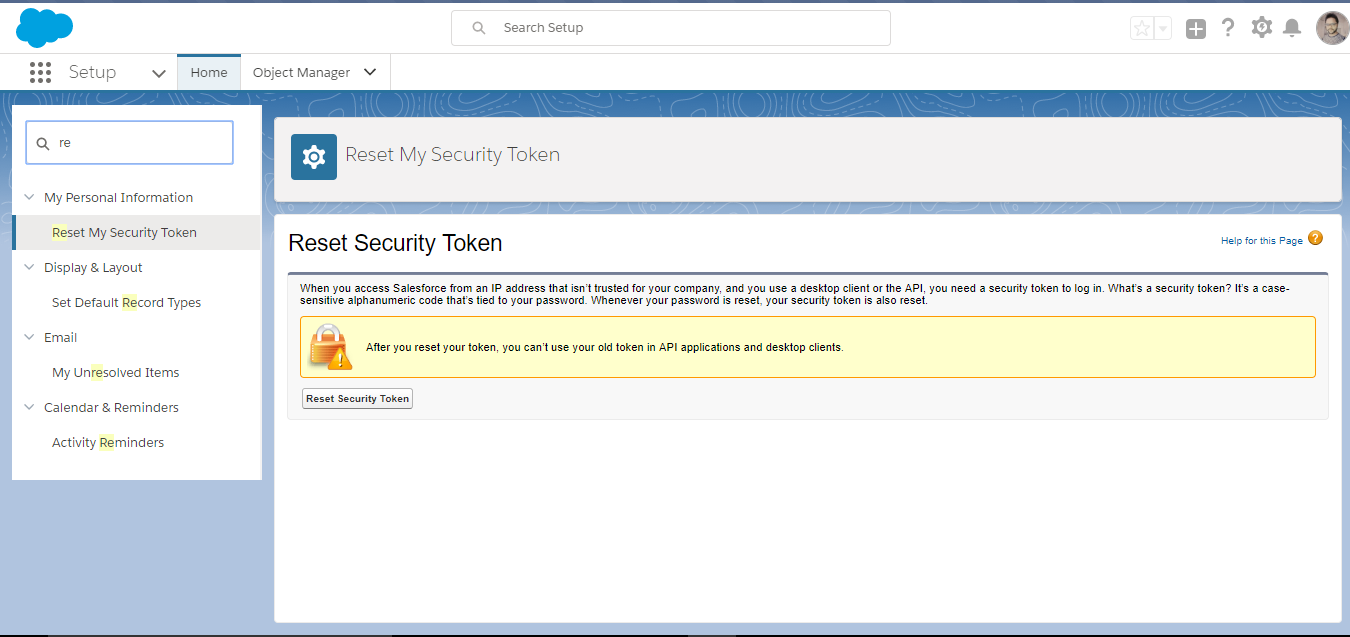Switch to the Home tab
Screen dimensions: 1350x637
click(x=209, y=72)
